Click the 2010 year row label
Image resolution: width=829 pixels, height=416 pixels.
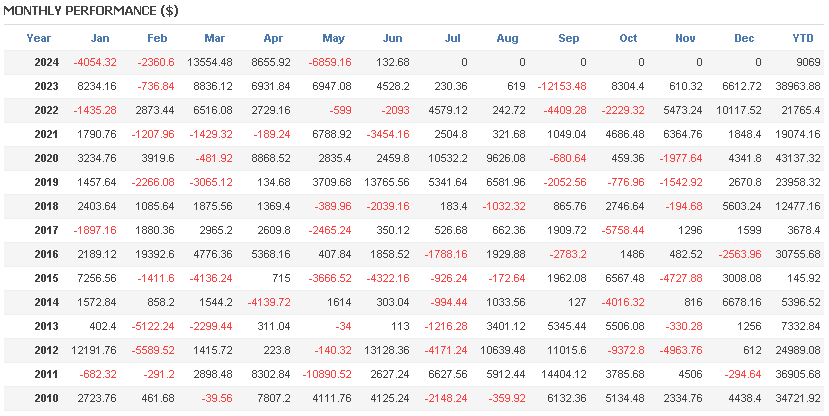tap(46, 396)
